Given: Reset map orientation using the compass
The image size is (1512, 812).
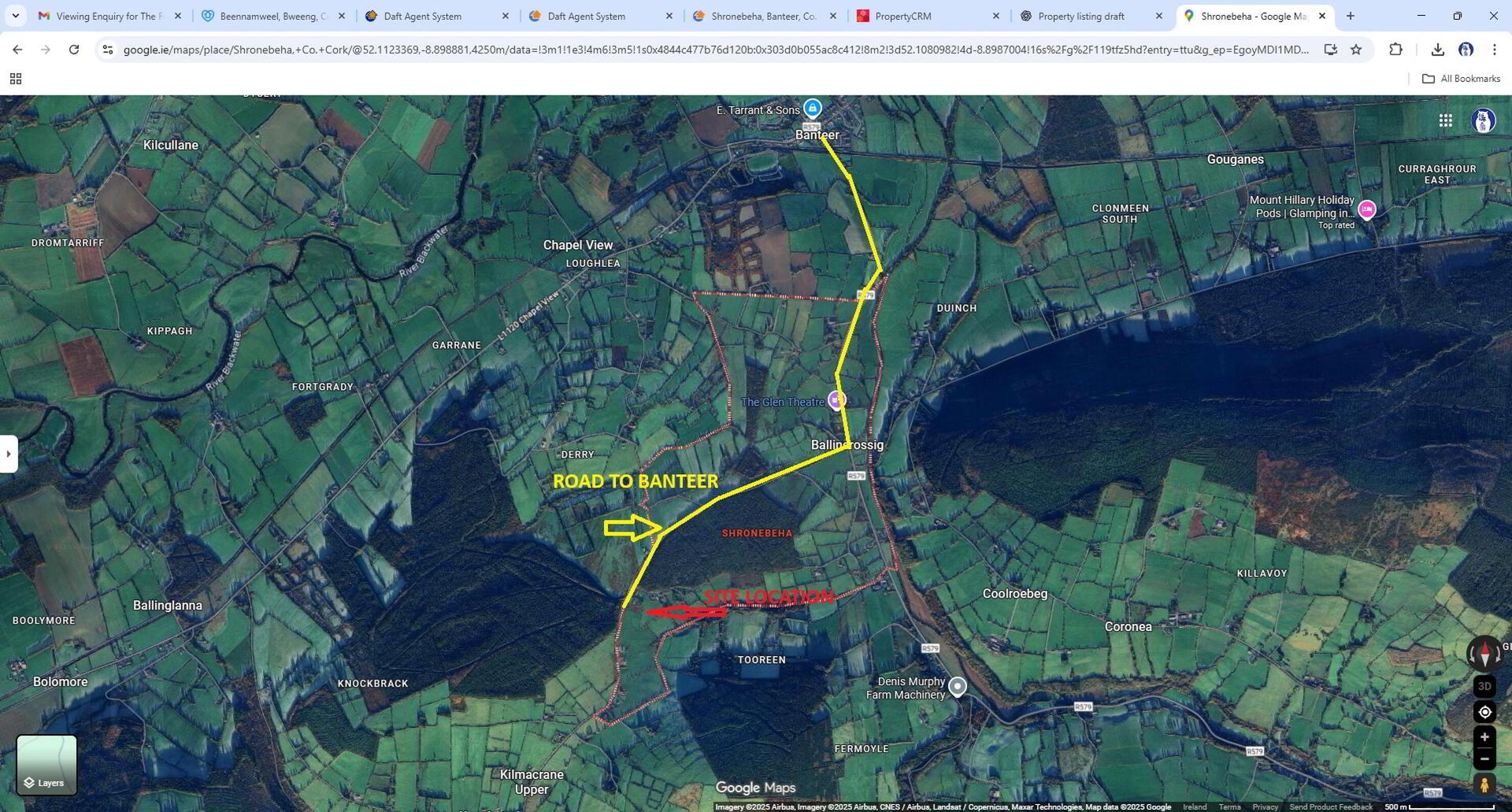Looking at the screenshot, I should pyautogui.click(x=1485, y=654).
